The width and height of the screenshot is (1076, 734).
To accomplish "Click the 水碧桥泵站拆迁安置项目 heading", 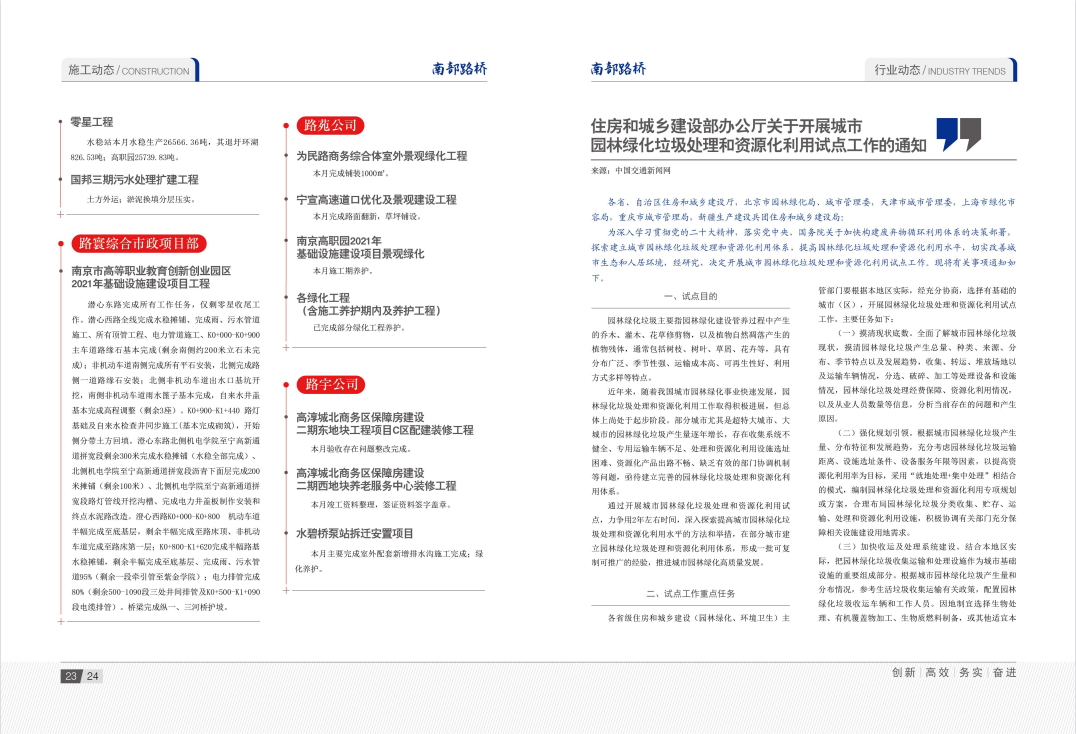I will click(355, 533).
